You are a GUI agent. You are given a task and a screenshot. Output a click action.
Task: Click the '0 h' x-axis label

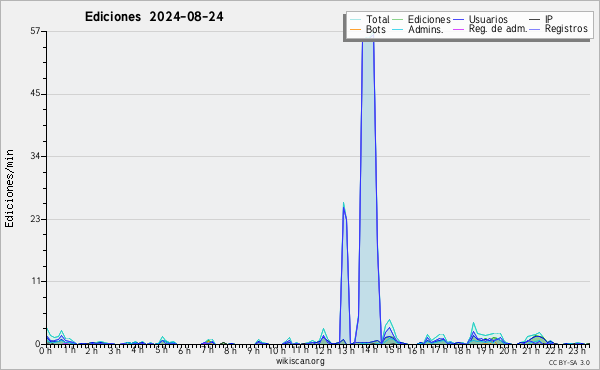pos(46,351)
